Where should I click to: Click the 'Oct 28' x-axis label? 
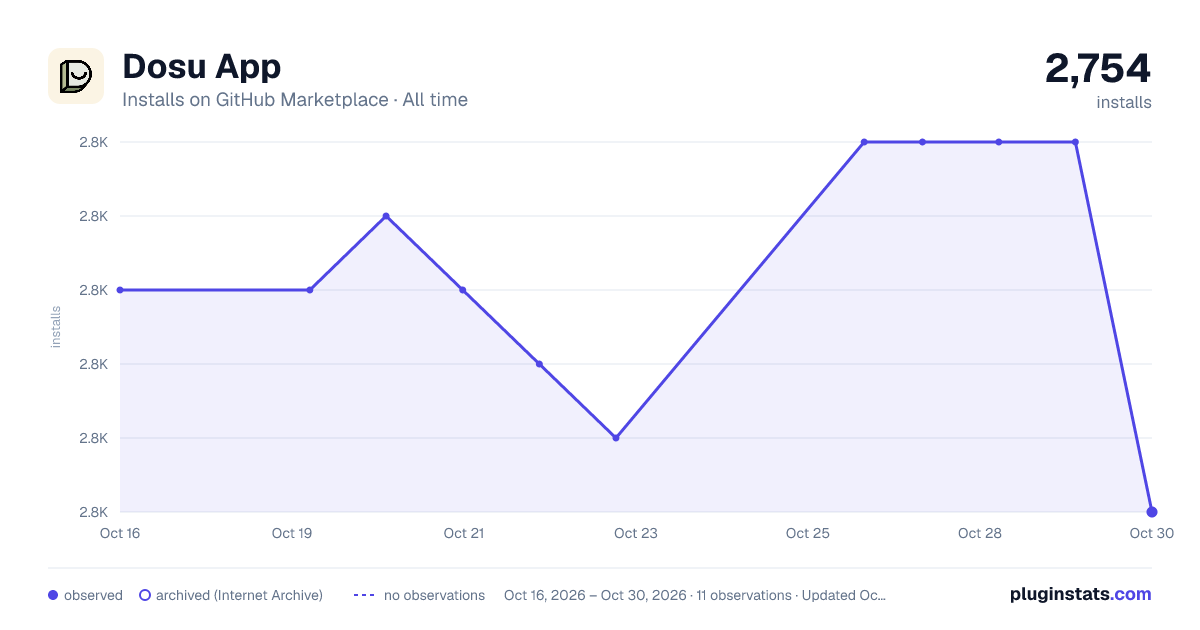(980, 533)
